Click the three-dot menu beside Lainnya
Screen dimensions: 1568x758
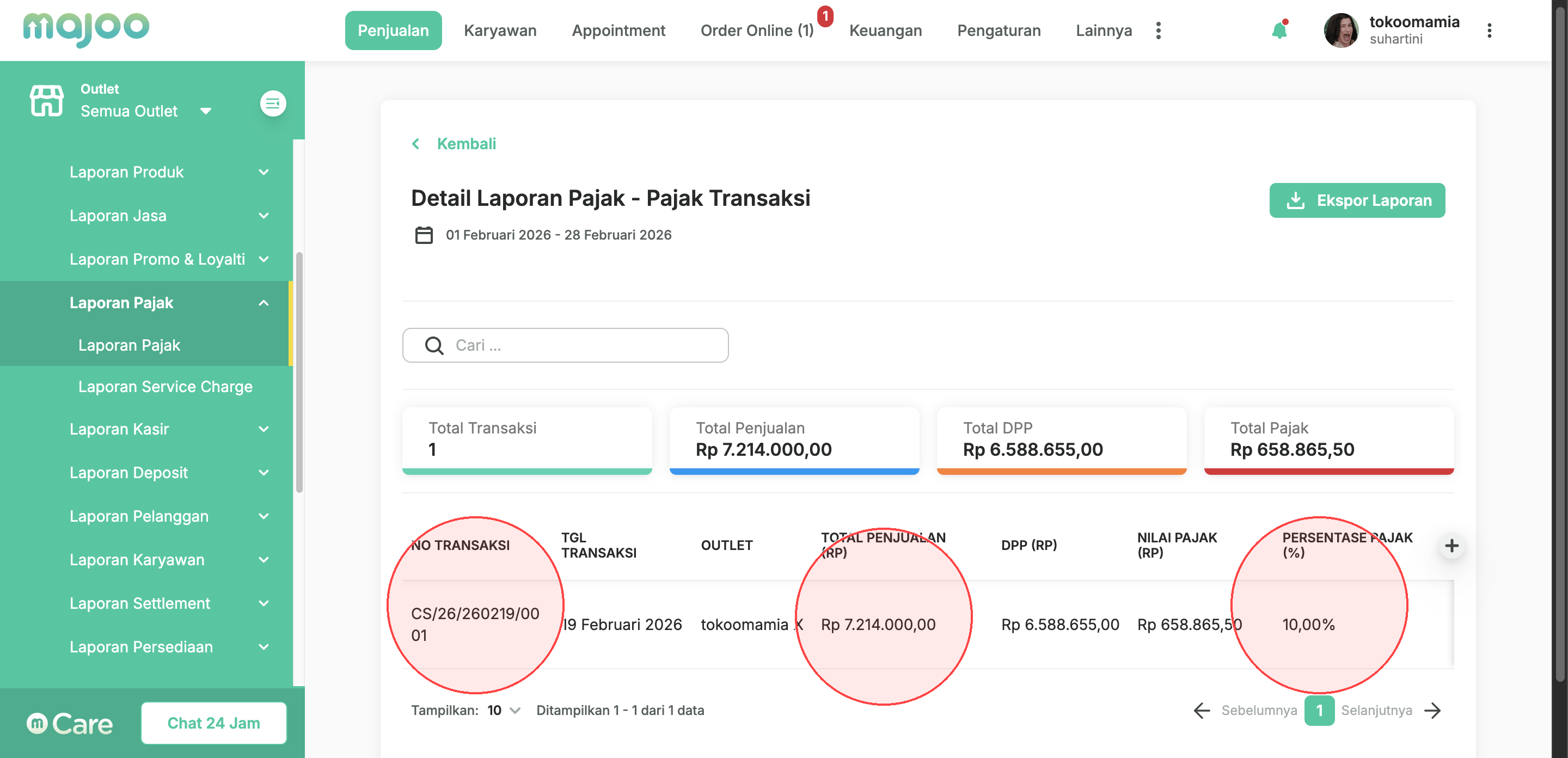[1159, 30]
